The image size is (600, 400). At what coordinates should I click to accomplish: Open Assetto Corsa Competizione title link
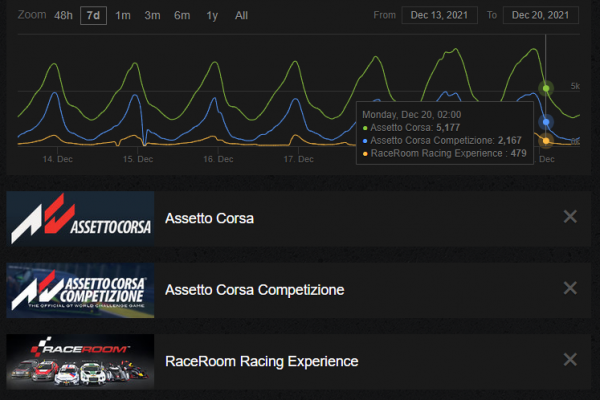254,290
